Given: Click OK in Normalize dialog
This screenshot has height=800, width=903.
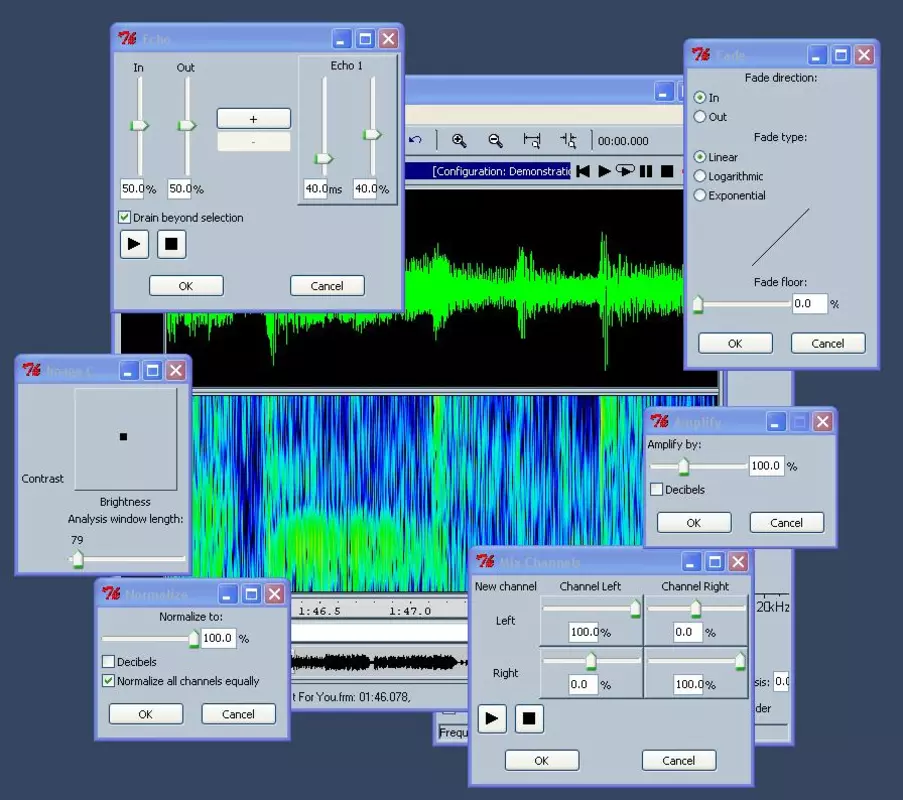Looking at the screenshot, I should coord(146,714).
